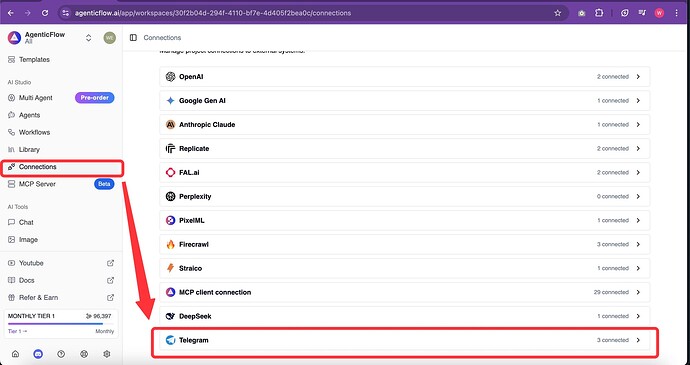Open settings gear icon in sidebar
This screenshot has height=365, width=690.
[107, 354]
